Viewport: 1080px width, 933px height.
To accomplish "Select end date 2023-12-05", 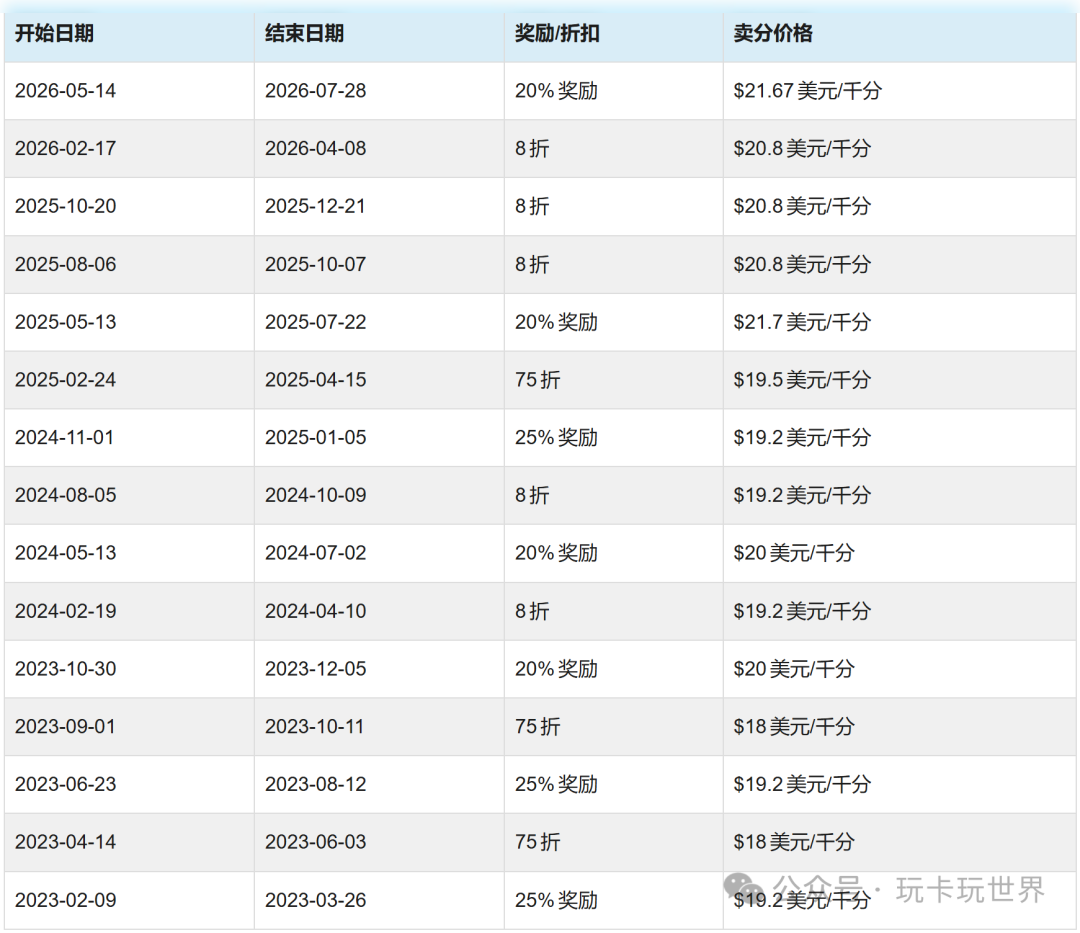I will pos(315,669).
